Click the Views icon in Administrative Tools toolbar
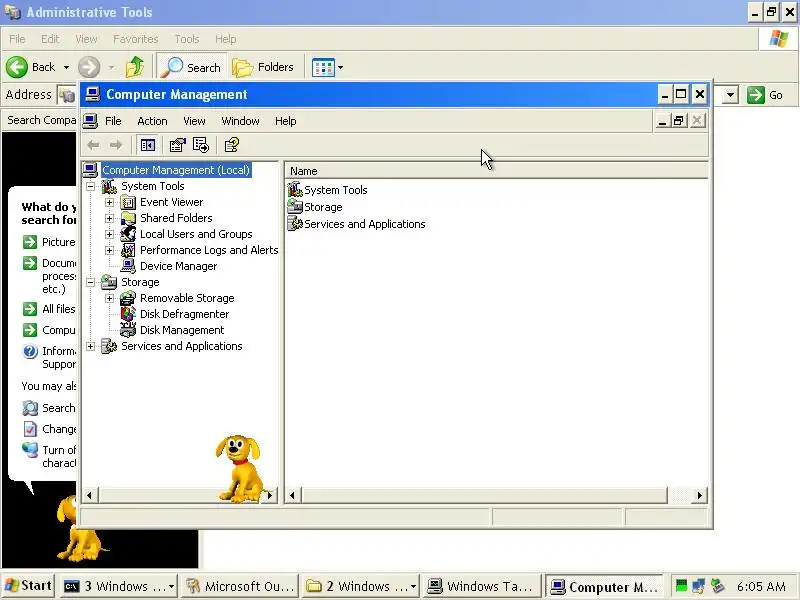Screen dimensions: 800x600 coord(323,67)
